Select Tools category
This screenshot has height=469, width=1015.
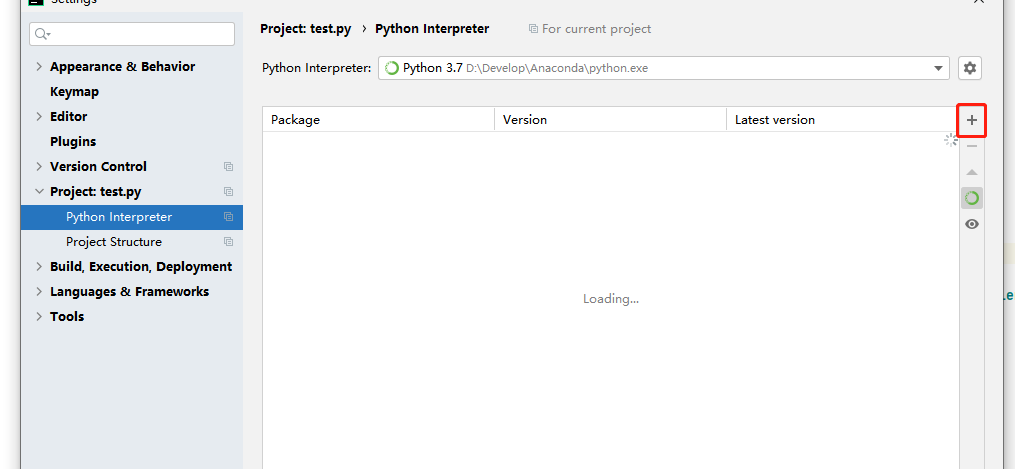pyautogui.click(x=67, y=316)
